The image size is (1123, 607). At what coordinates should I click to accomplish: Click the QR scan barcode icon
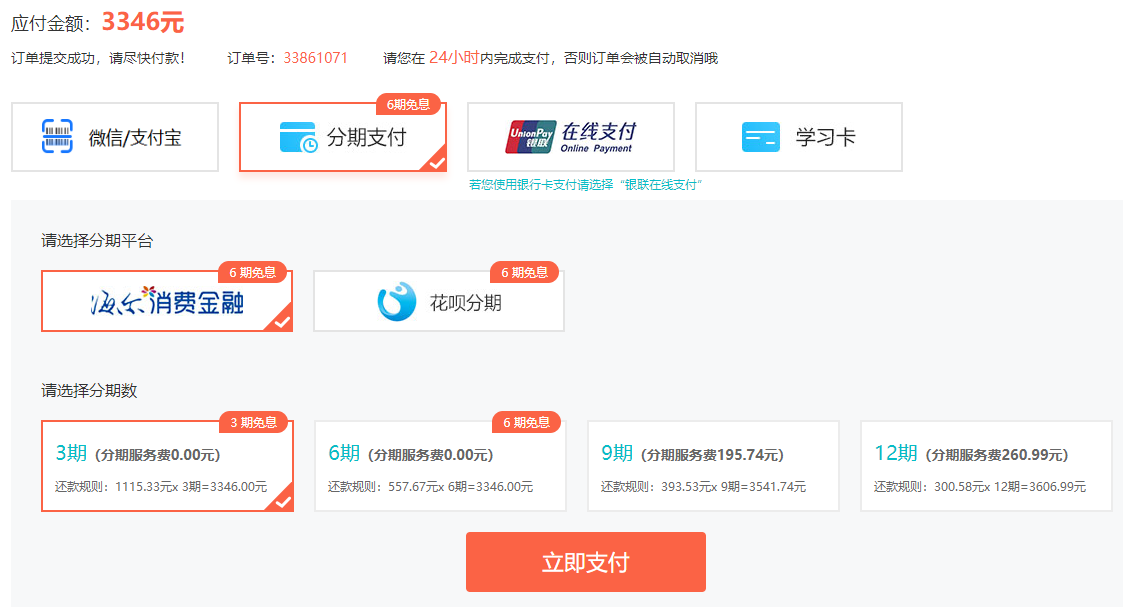[x=57, y=136]
